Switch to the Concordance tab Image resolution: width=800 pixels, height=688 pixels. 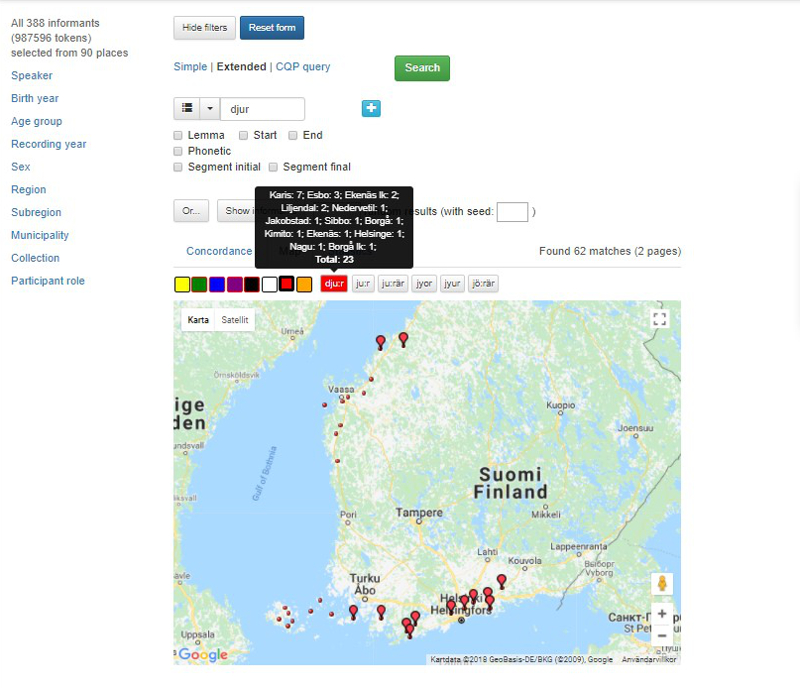tap(219, 252)
